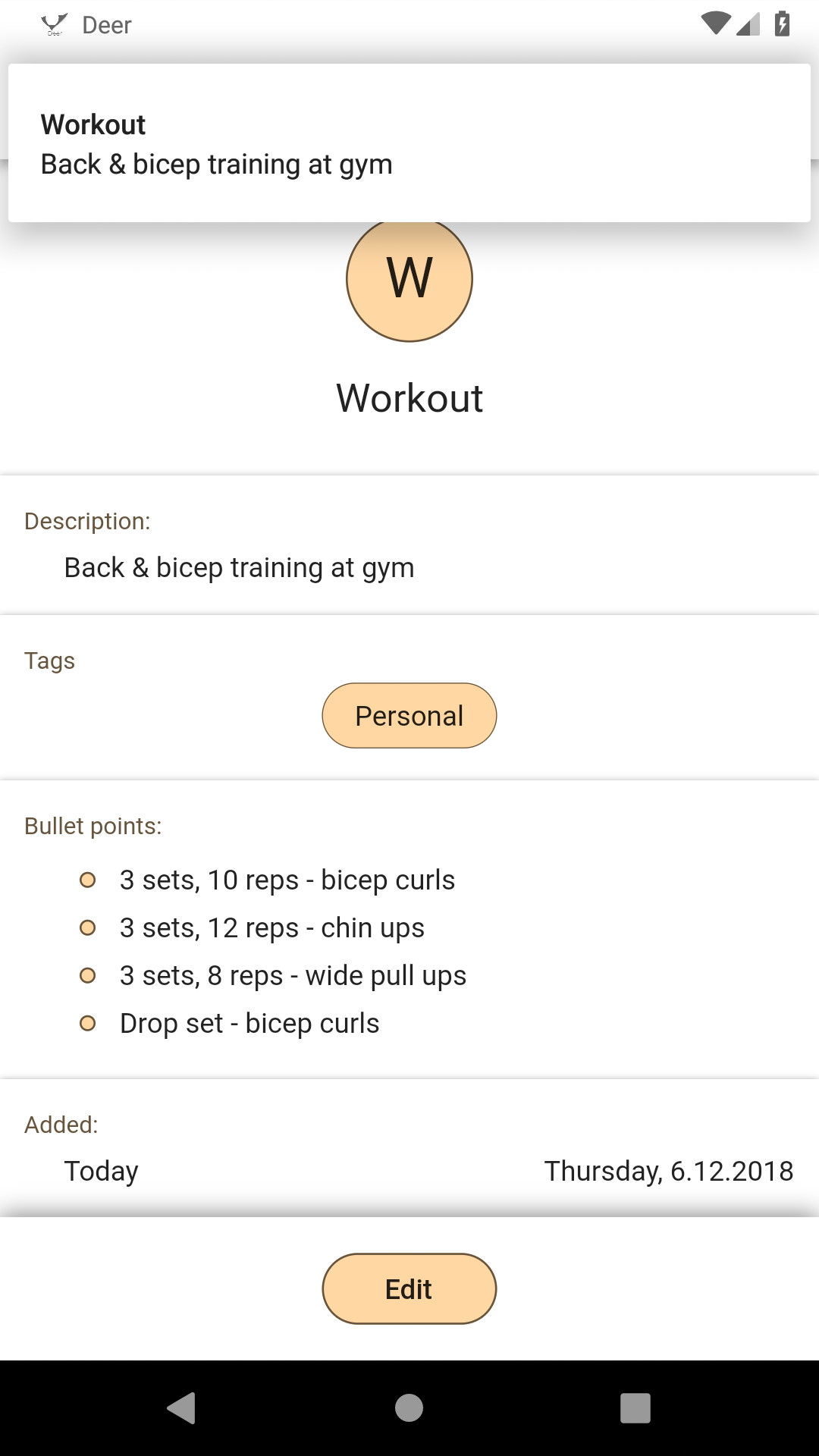
Task: Tap the recent apps square icon
Action: [x=635, y=1408]
